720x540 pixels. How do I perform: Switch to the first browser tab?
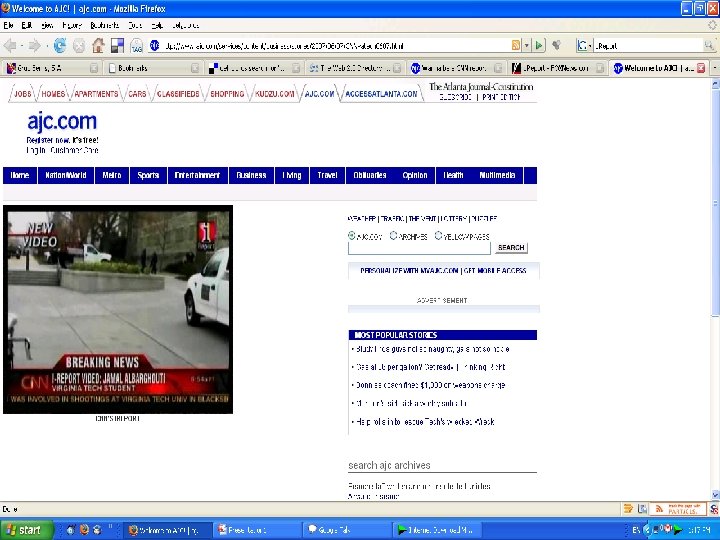(51, 68)
